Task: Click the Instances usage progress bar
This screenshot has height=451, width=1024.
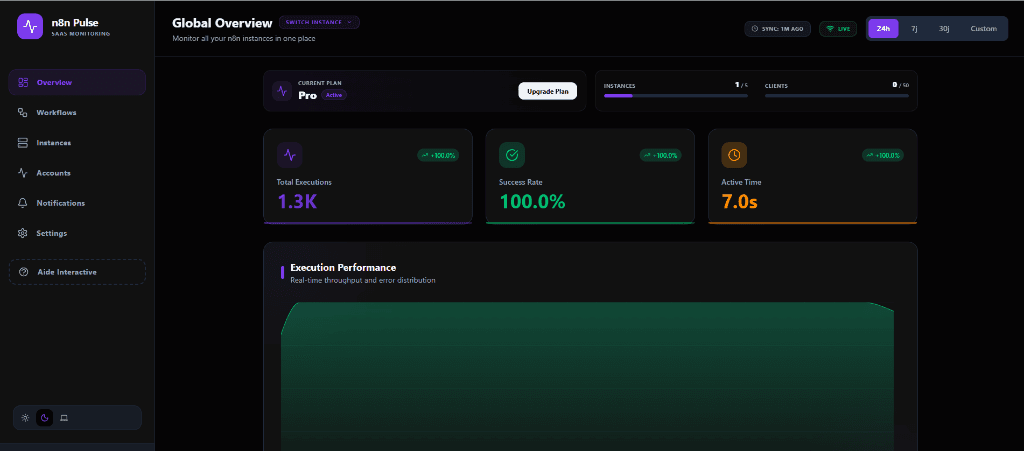Action: click(x=676, y=95)
